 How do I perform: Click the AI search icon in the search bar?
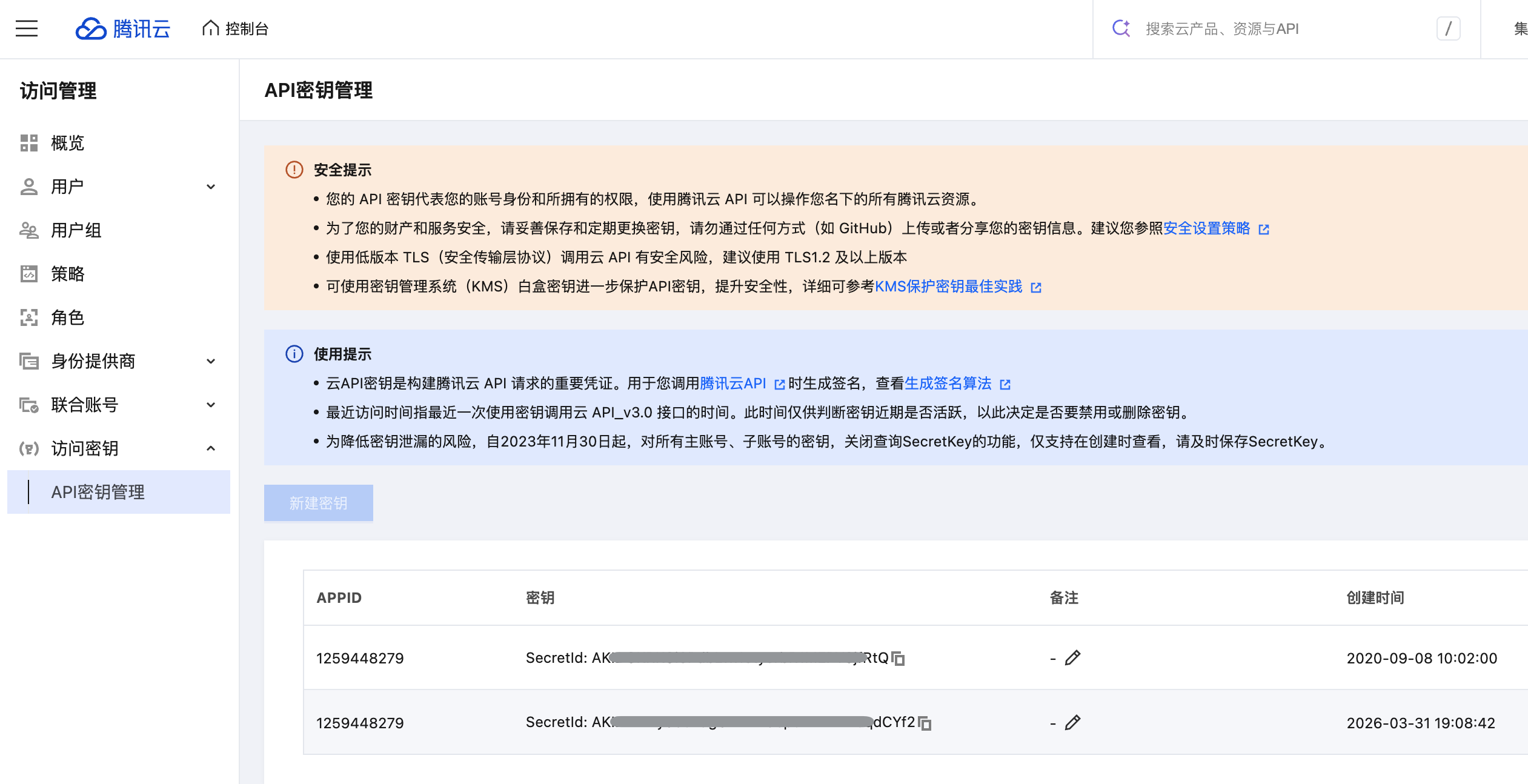click(1121, 28)
